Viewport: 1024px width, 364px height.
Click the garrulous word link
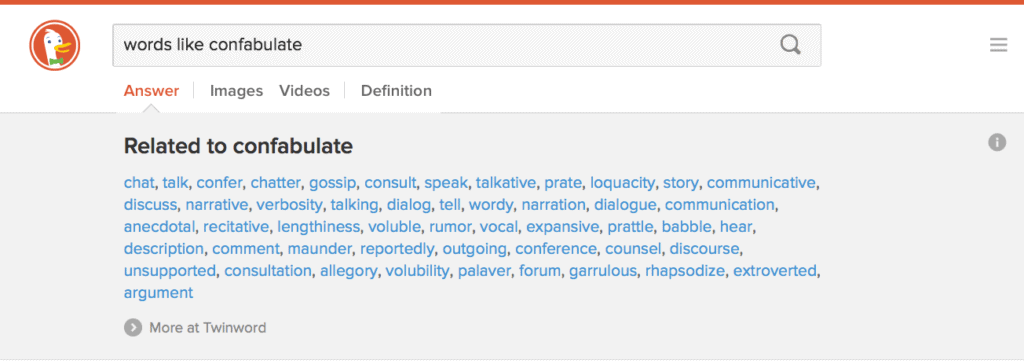[x=603, y=271]
